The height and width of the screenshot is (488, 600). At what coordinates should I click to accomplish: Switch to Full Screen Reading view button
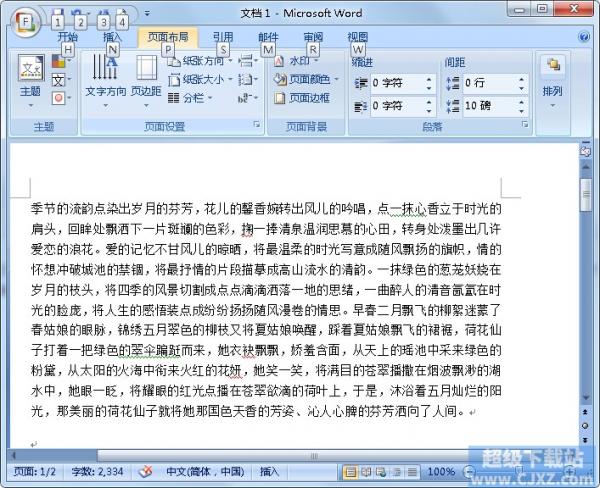point(366,472)
